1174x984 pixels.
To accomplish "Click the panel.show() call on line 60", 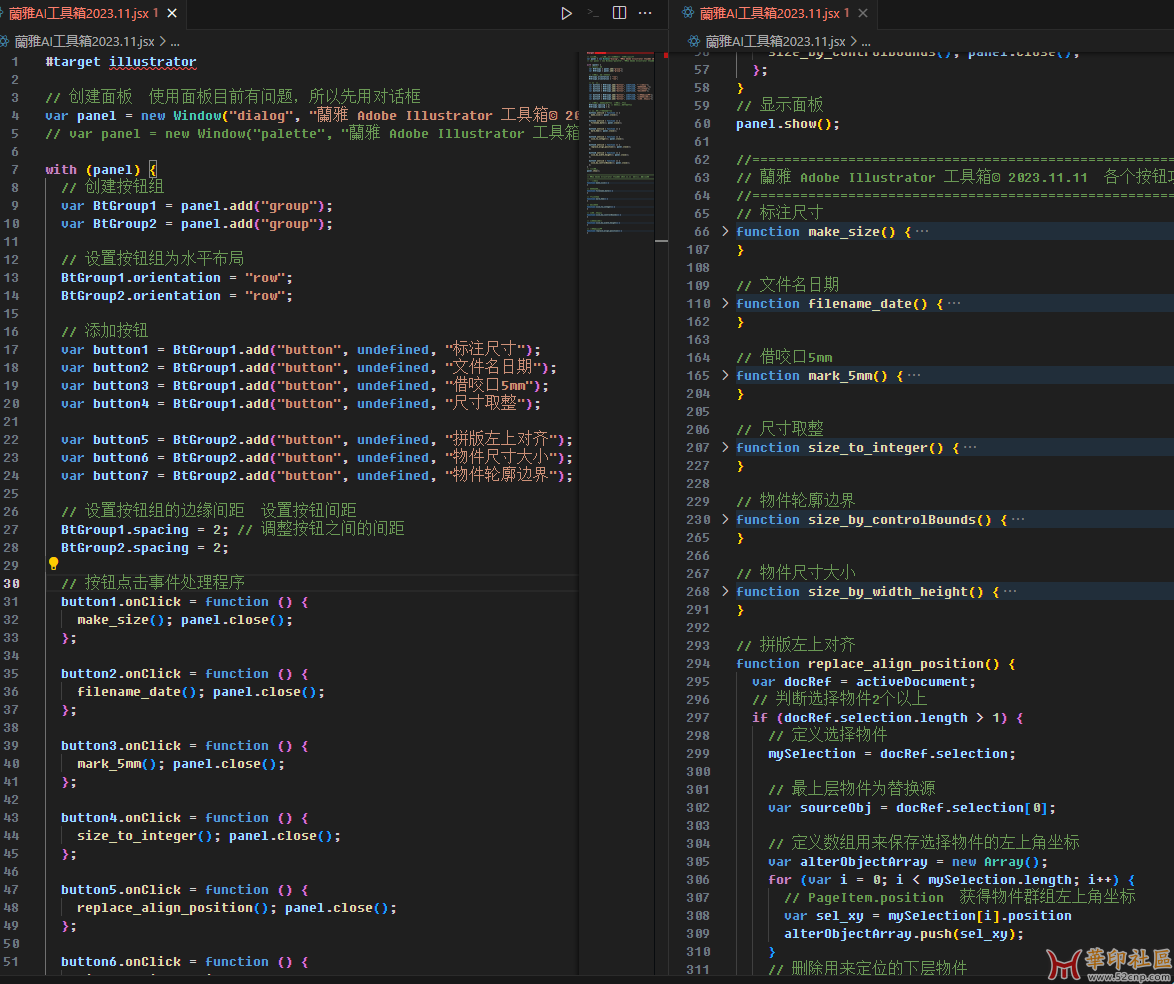I will 788,124.
